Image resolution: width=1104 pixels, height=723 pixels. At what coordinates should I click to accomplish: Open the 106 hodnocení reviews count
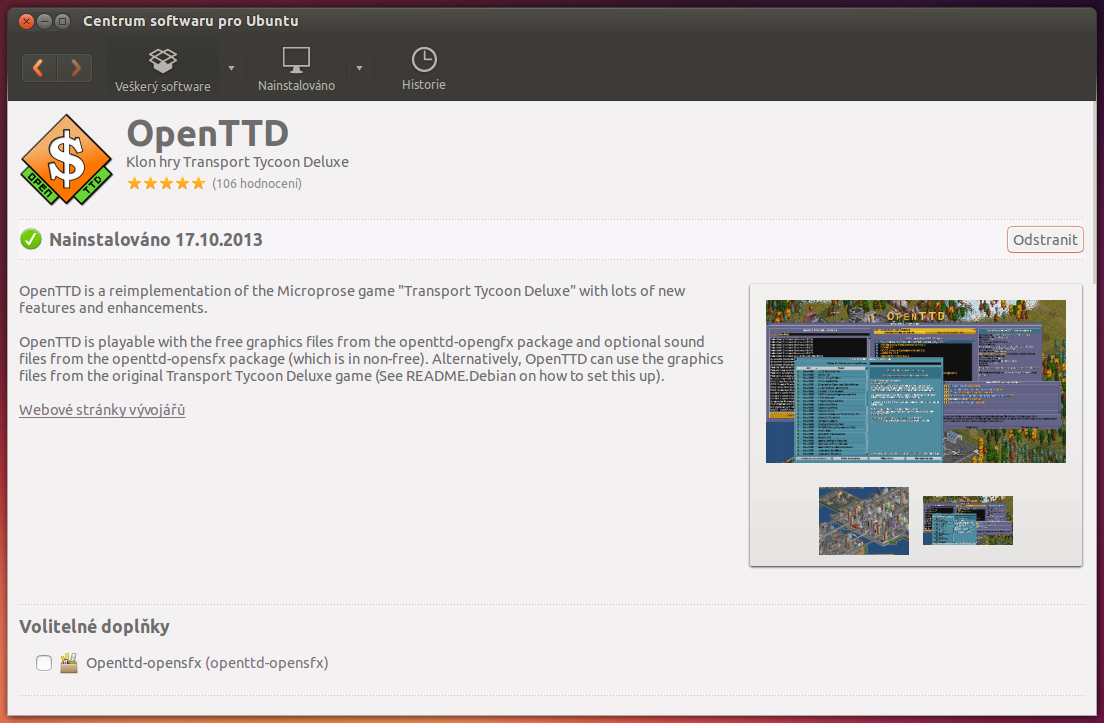(257, 183)
